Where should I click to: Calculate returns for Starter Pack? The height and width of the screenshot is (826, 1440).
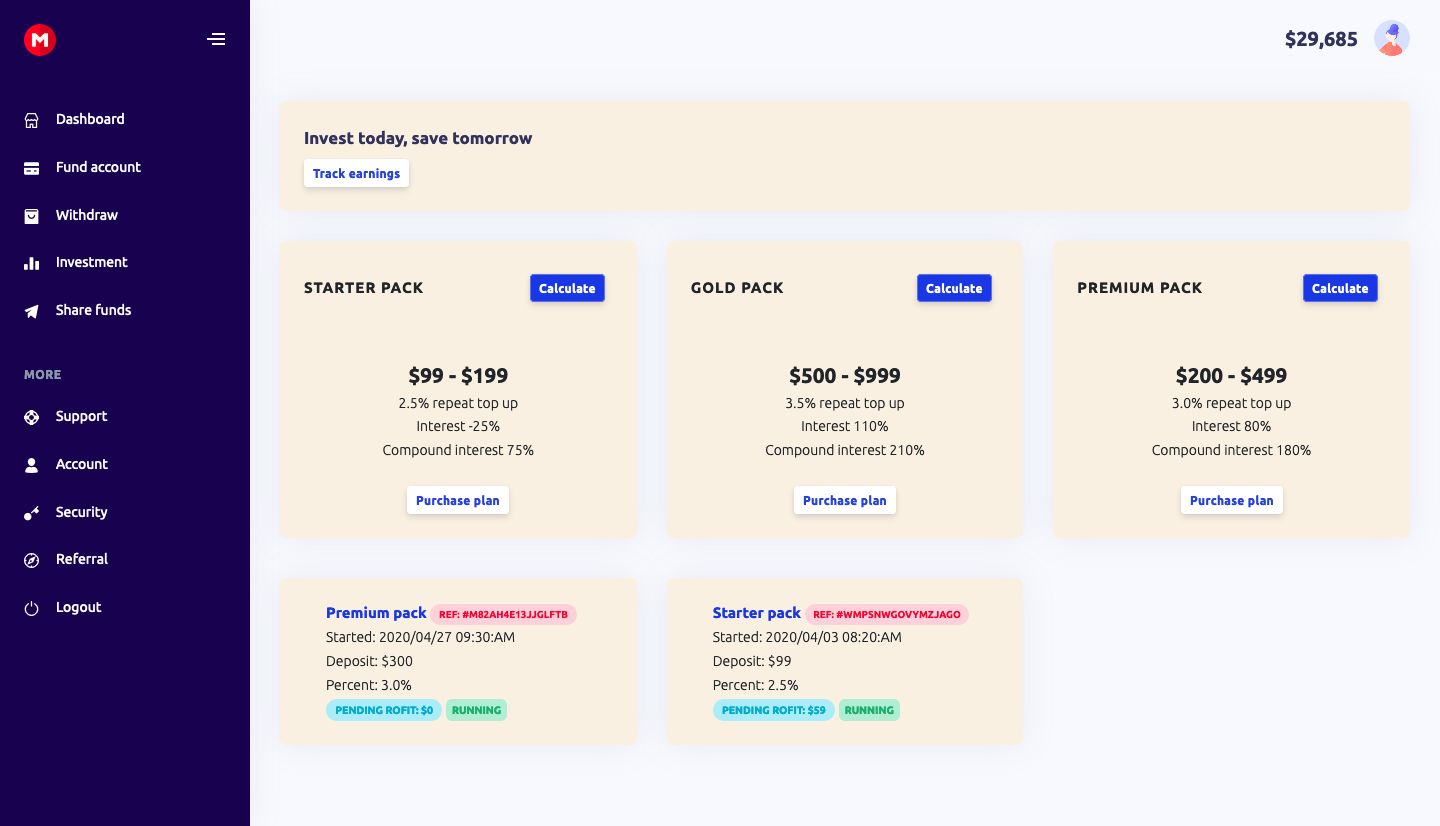coord(567,288)
